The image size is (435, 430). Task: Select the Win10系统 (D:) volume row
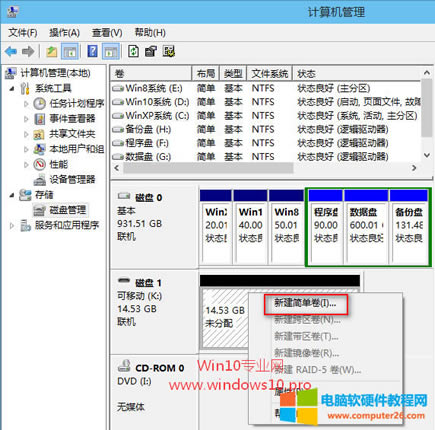point(266,102)
